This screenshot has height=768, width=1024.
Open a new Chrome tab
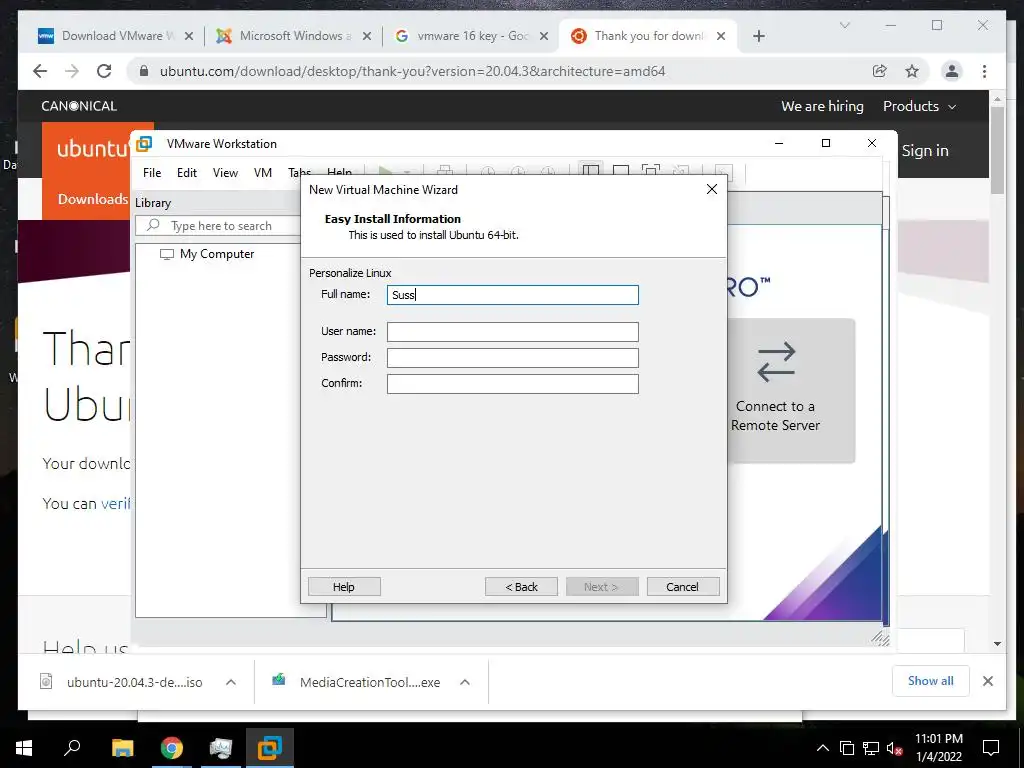coord(758,36)
